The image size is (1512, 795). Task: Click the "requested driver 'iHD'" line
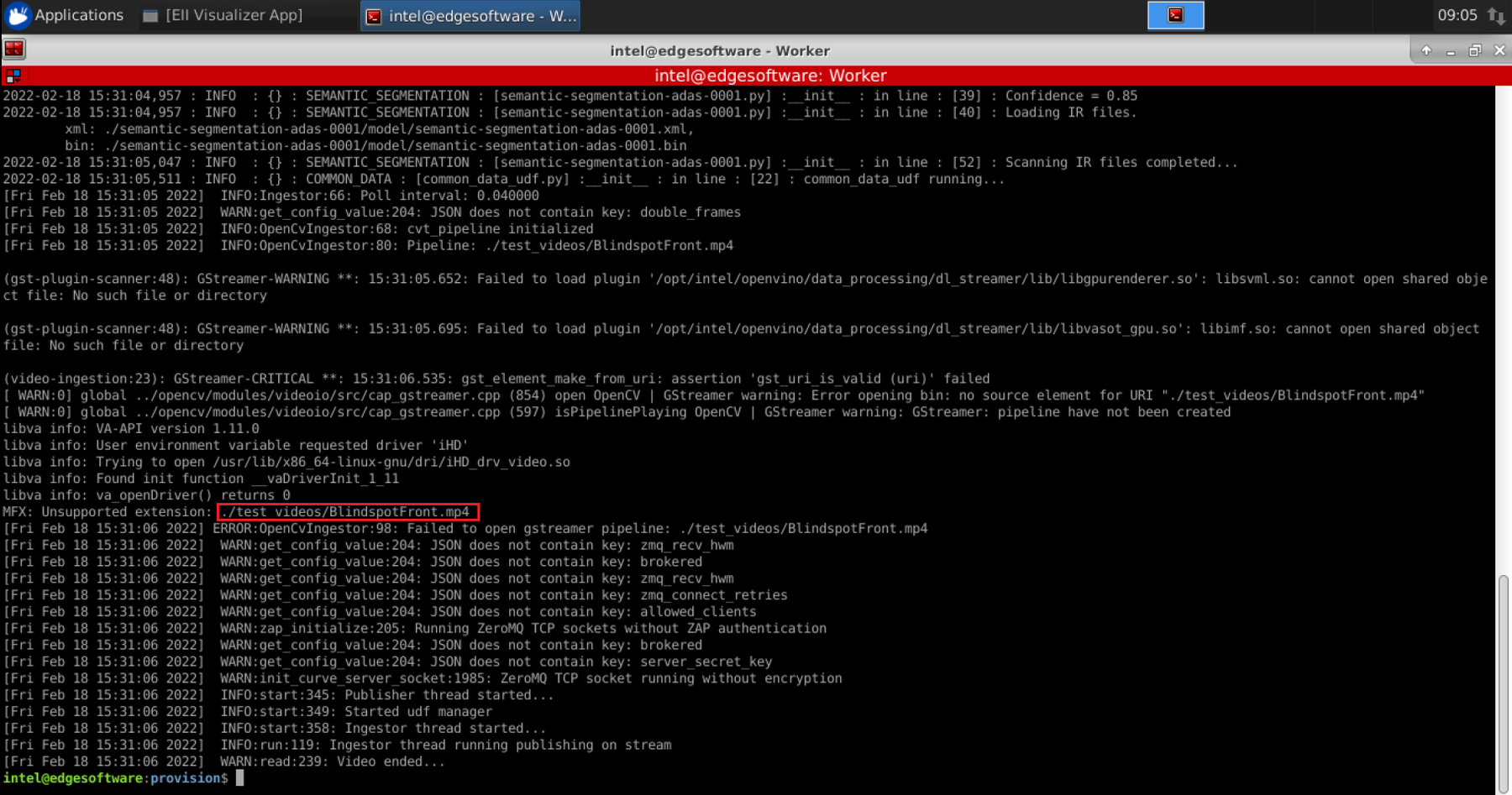point(235,446)
